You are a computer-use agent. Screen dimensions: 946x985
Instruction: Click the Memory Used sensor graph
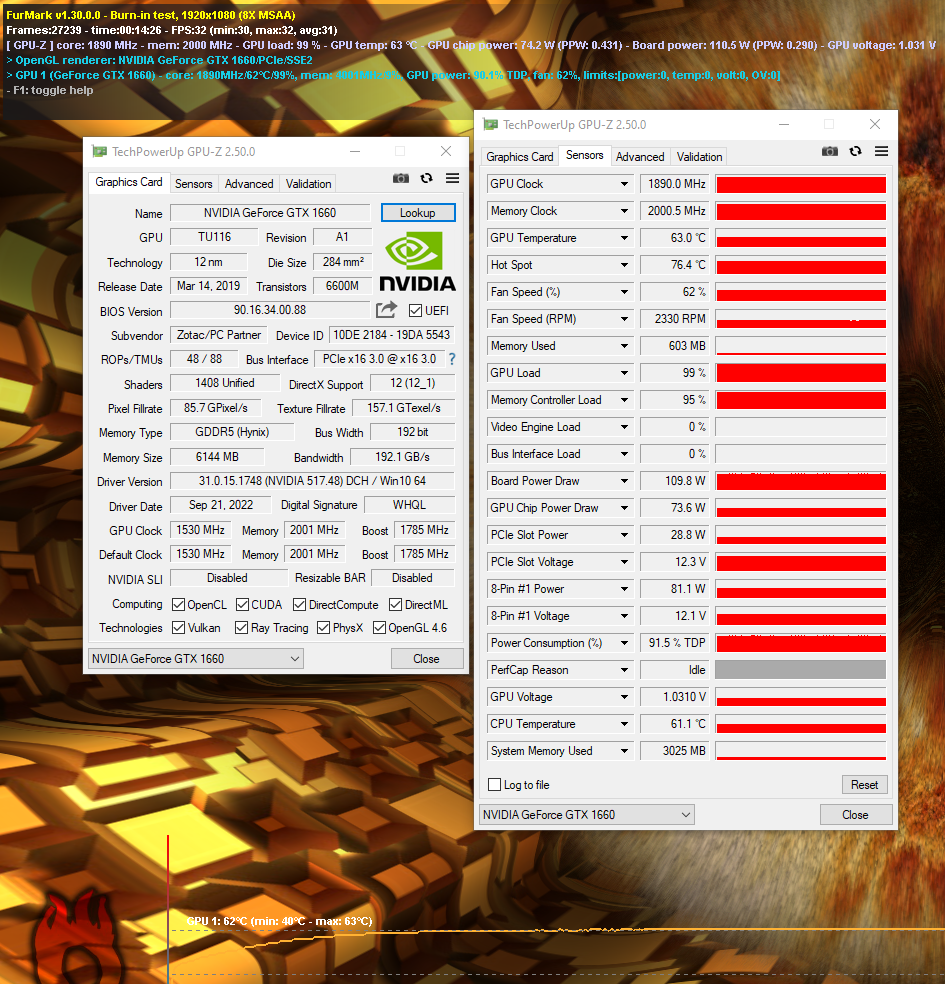801,346
